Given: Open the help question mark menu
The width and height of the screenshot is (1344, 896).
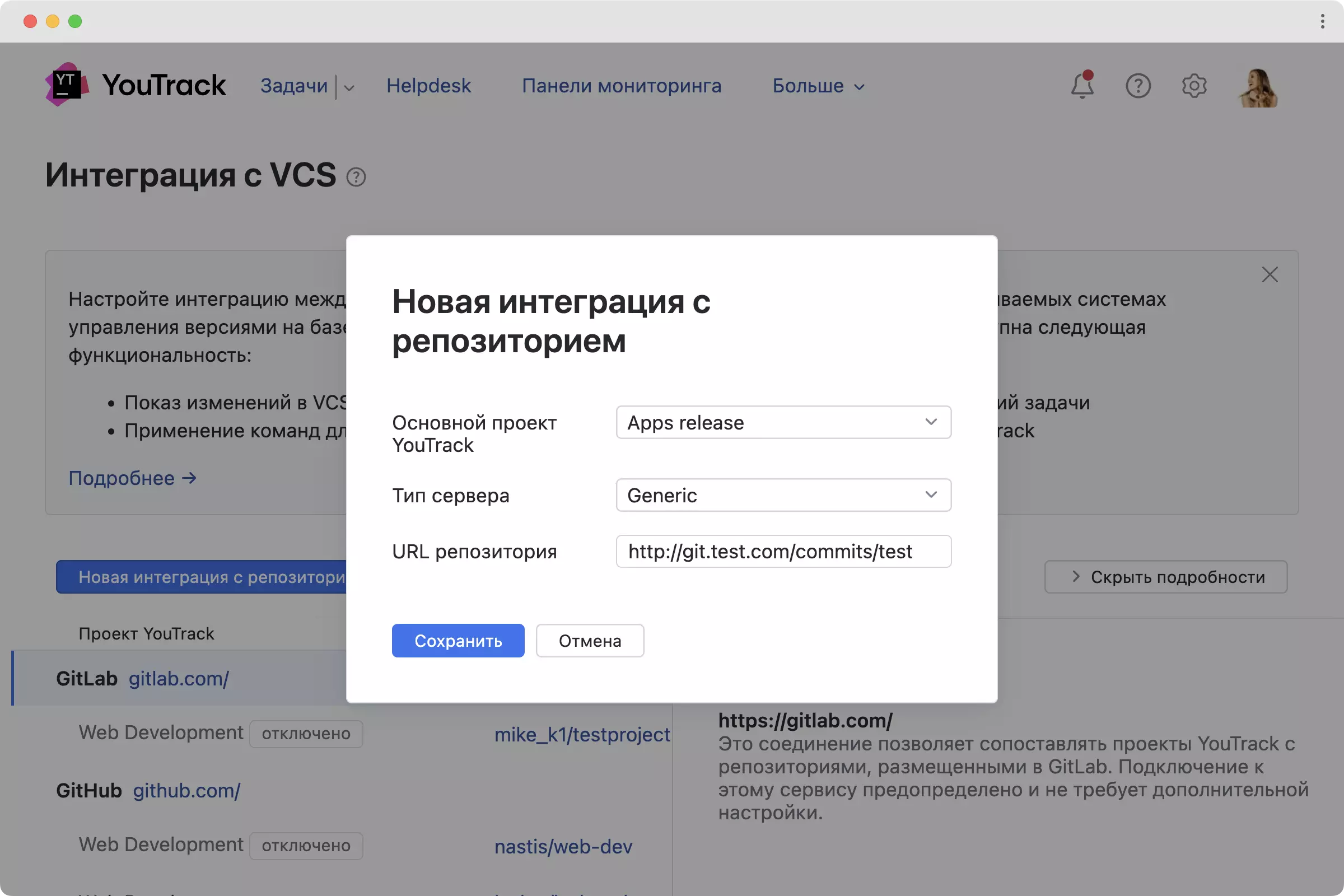Looking at the screenshot, I should coord(1138,86).
